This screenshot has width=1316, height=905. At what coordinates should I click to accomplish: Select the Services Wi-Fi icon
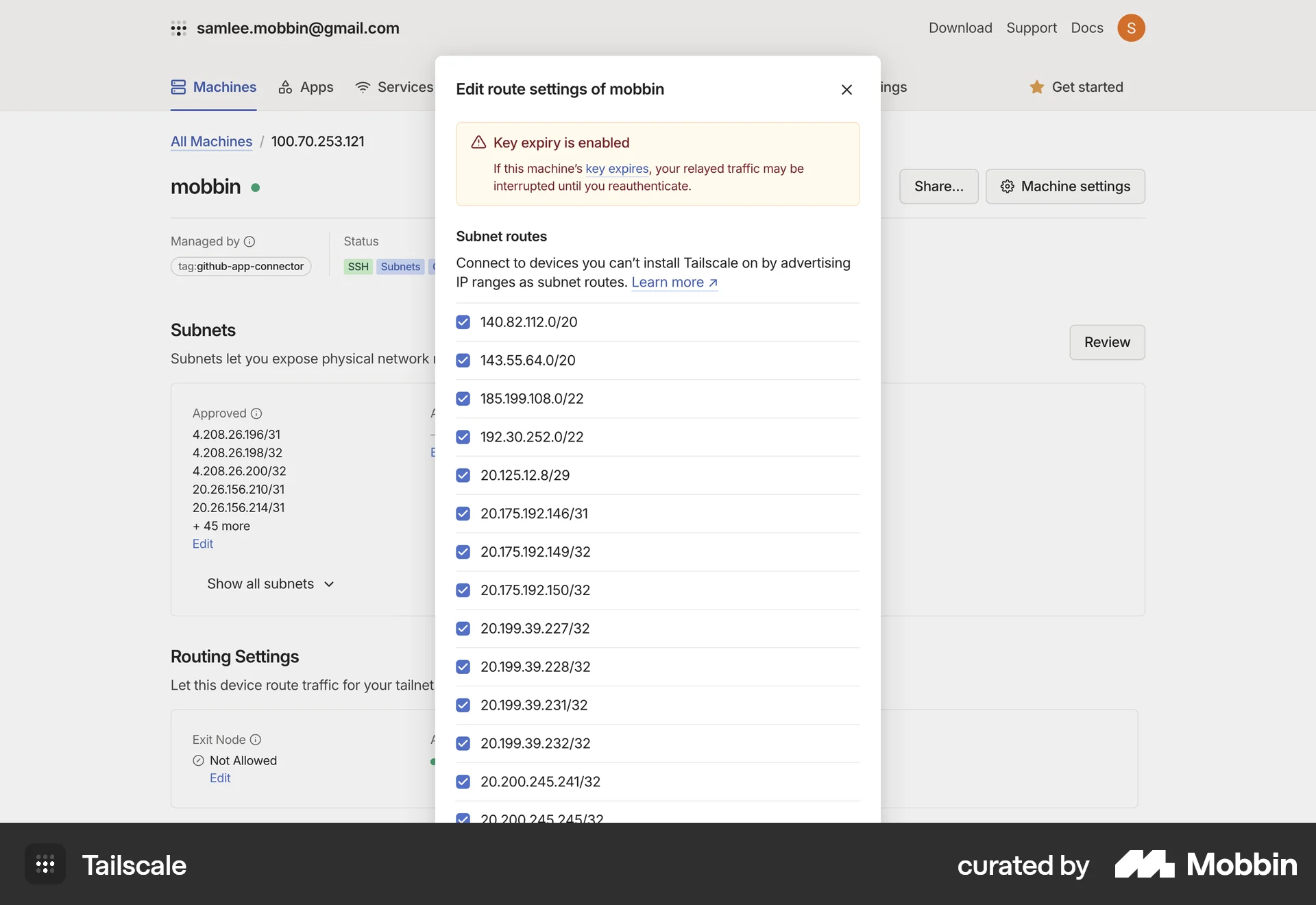point(363,87)
